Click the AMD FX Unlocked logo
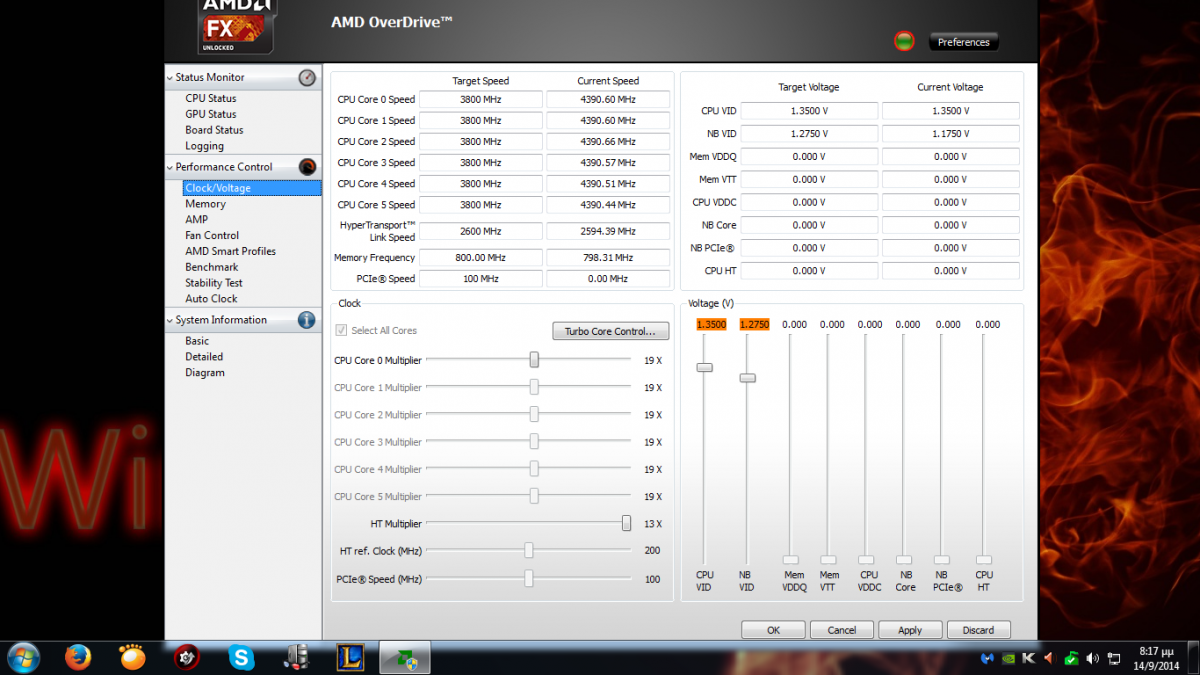Image resolution: width=1200 pixels, height=675 pixels. click(237, 27)
